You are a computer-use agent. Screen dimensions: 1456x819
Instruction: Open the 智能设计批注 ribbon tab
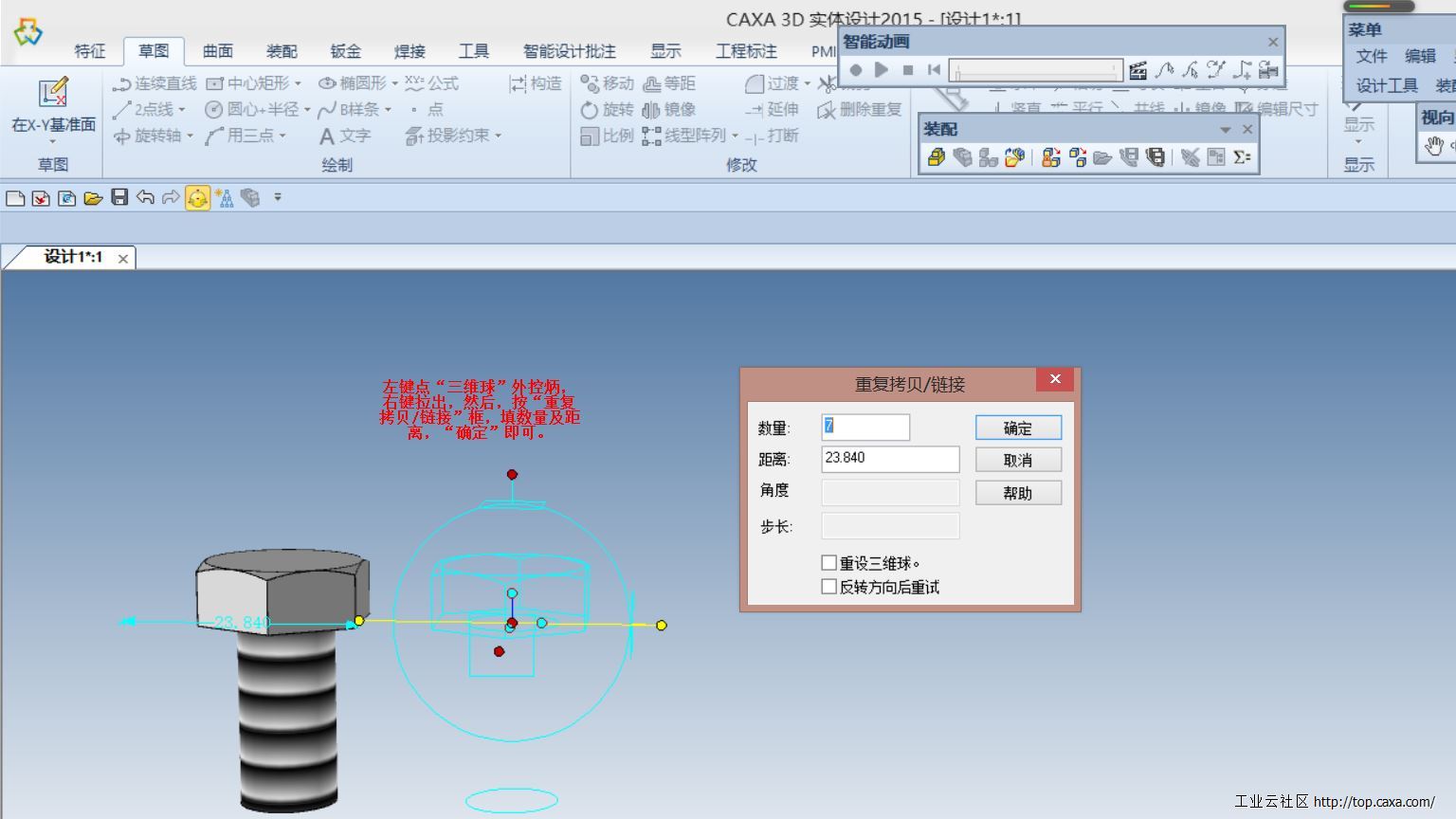pyautogui.click(x=570, y=51)
